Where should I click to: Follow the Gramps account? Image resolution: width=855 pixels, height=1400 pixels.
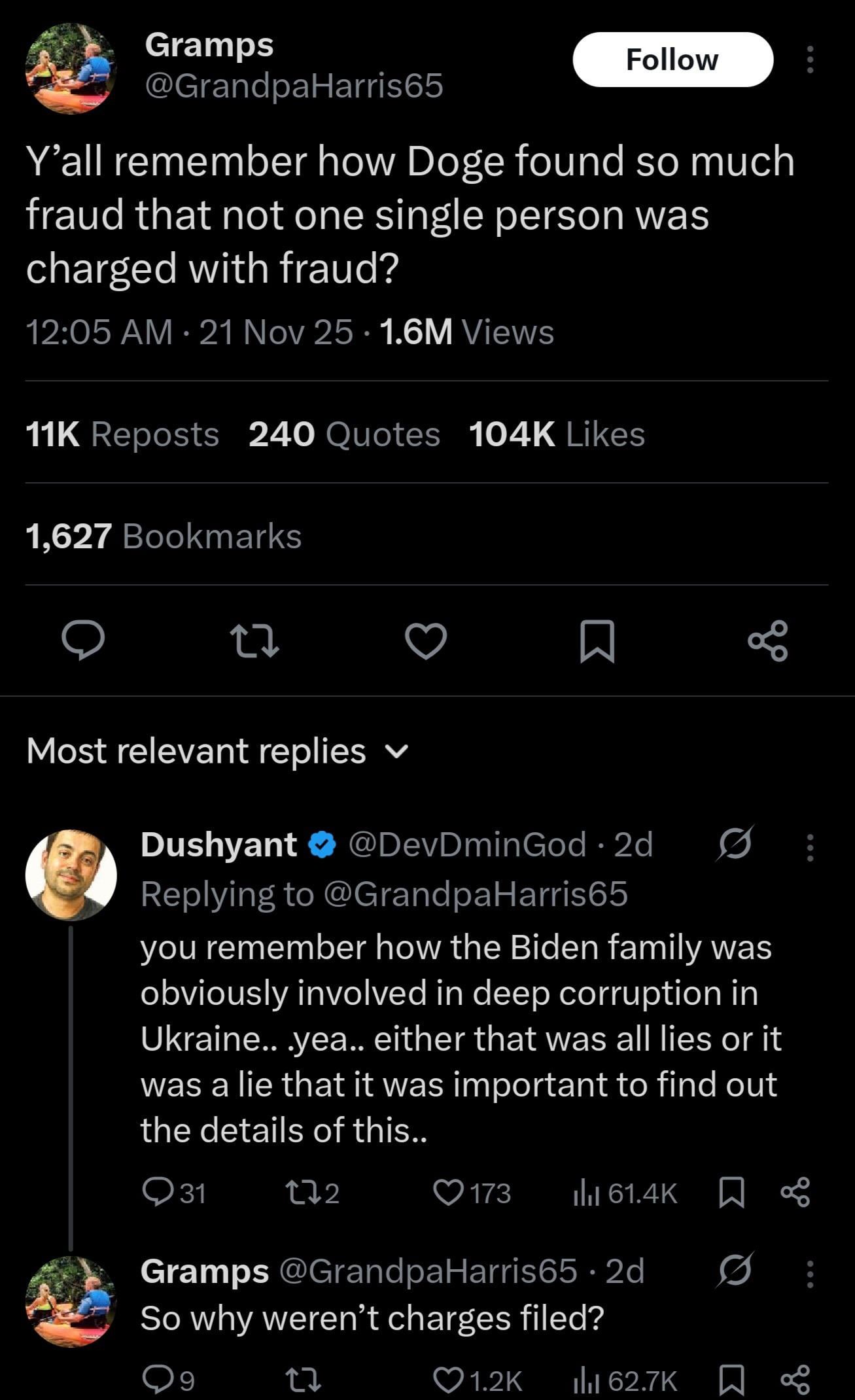click(672, 60)
